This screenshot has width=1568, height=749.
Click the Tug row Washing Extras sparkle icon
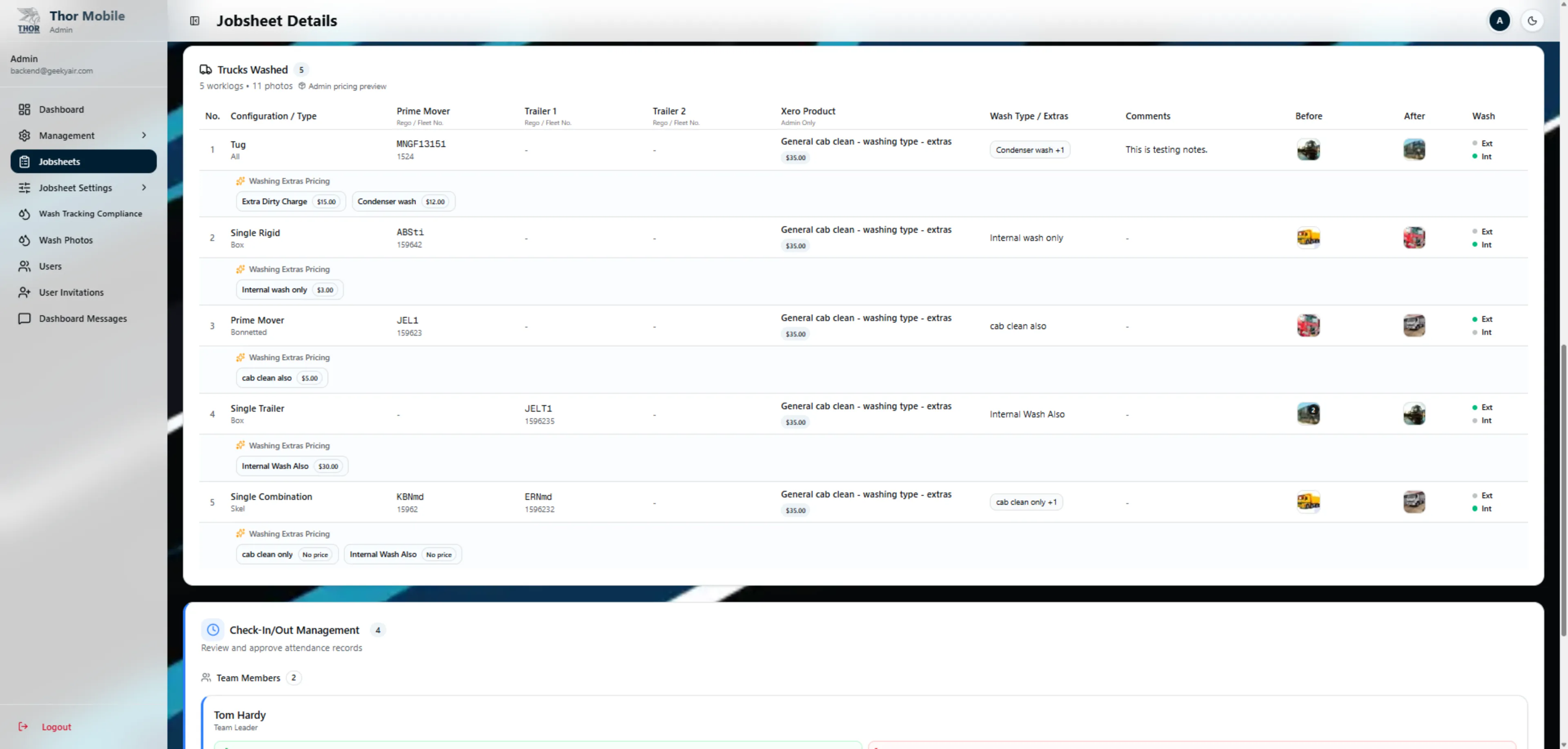coord(241,181)
